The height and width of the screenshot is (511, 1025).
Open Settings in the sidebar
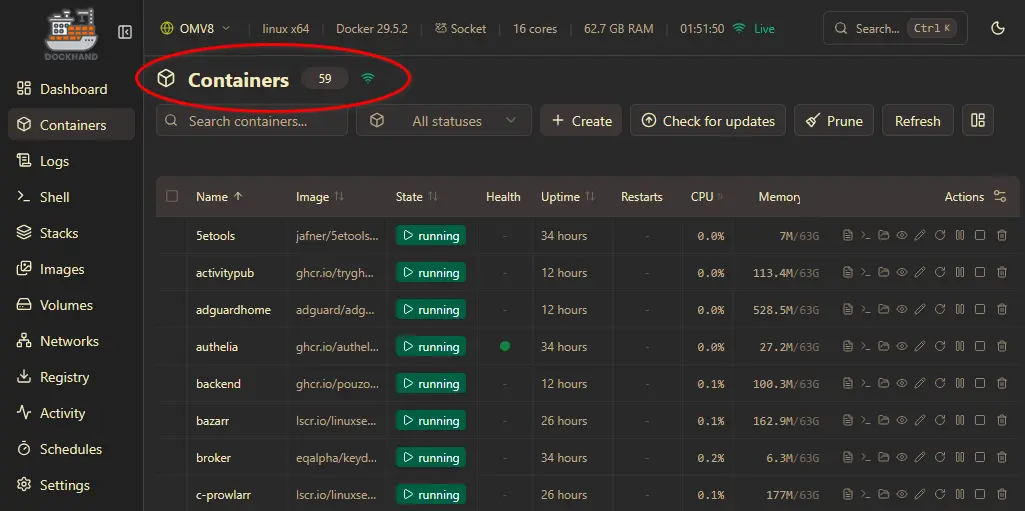[71, 485]
